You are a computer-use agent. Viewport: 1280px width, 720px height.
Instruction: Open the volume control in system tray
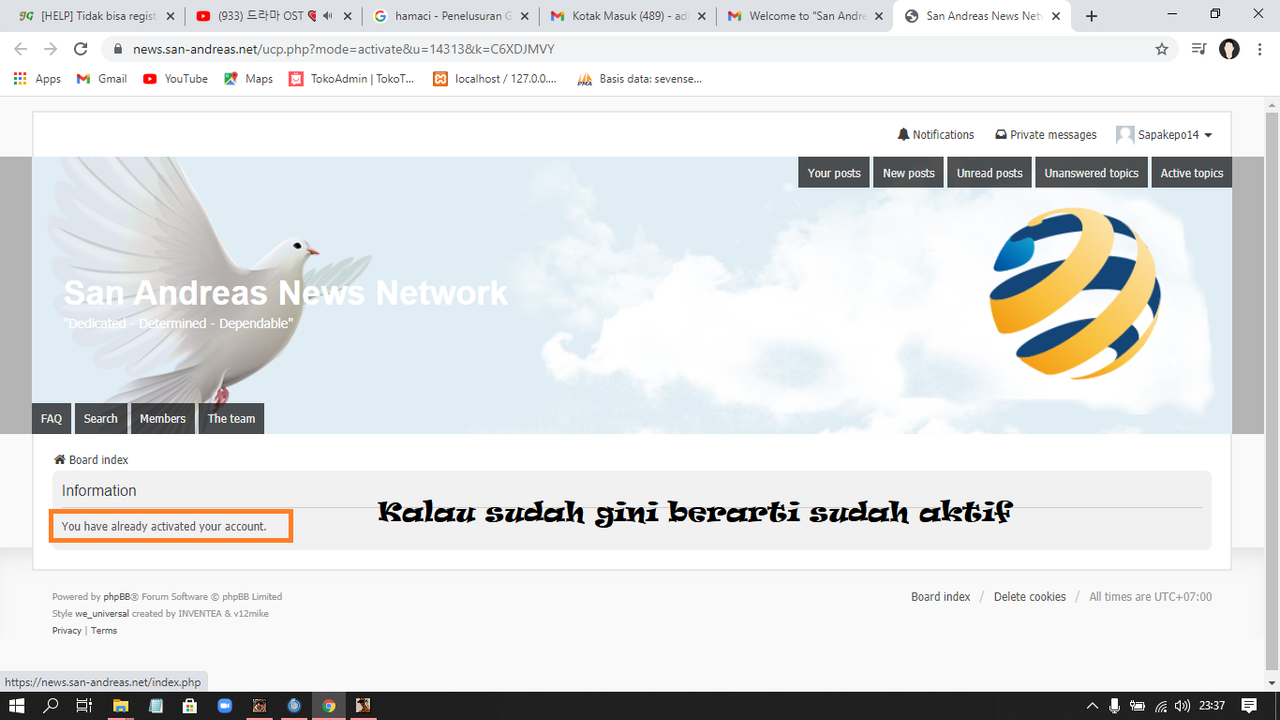(x=1183, y=706)
